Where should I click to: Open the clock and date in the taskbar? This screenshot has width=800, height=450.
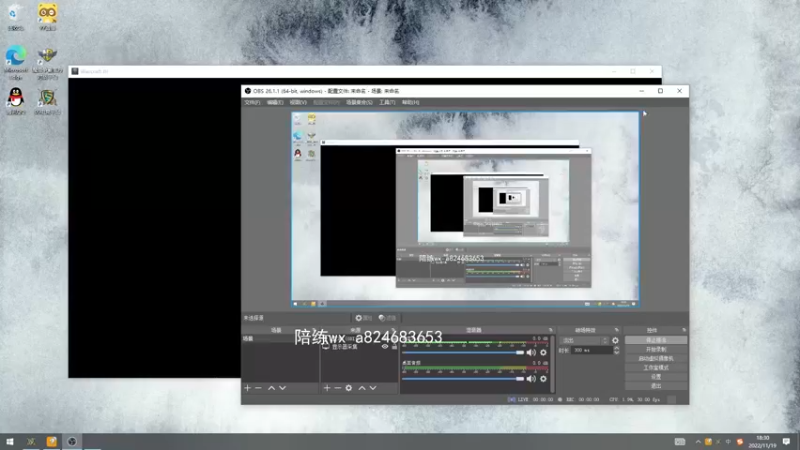click(762, 442)
